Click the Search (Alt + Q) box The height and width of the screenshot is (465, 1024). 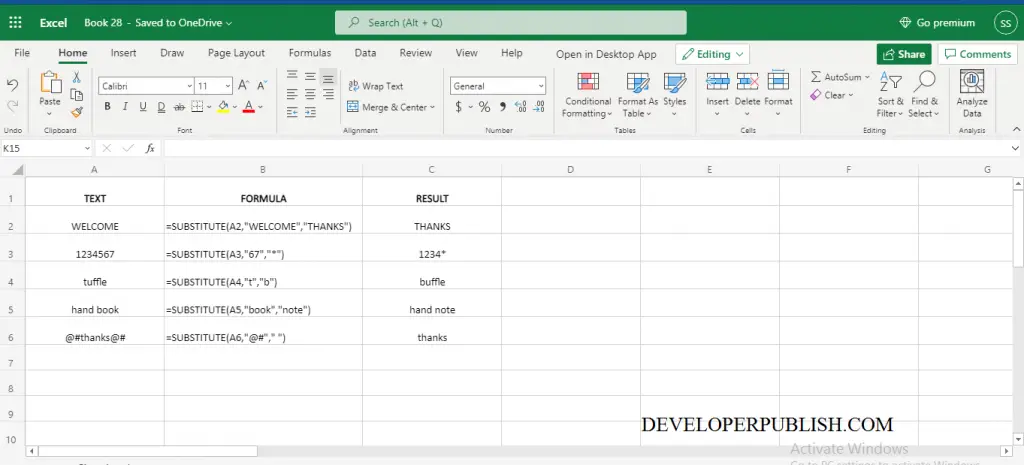[x=511, y=23]
